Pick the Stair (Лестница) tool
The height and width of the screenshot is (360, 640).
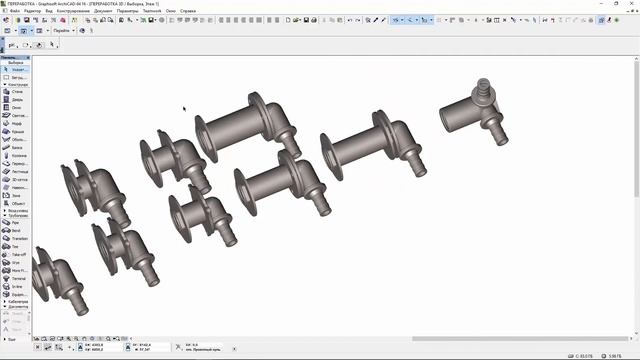15,171
